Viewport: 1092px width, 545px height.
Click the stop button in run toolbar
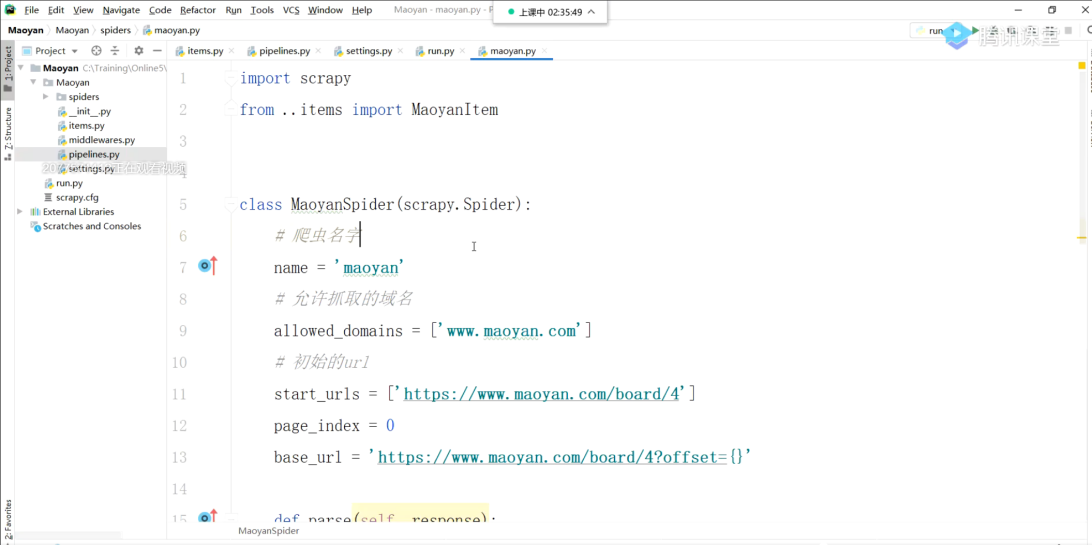pos(1068,31)
